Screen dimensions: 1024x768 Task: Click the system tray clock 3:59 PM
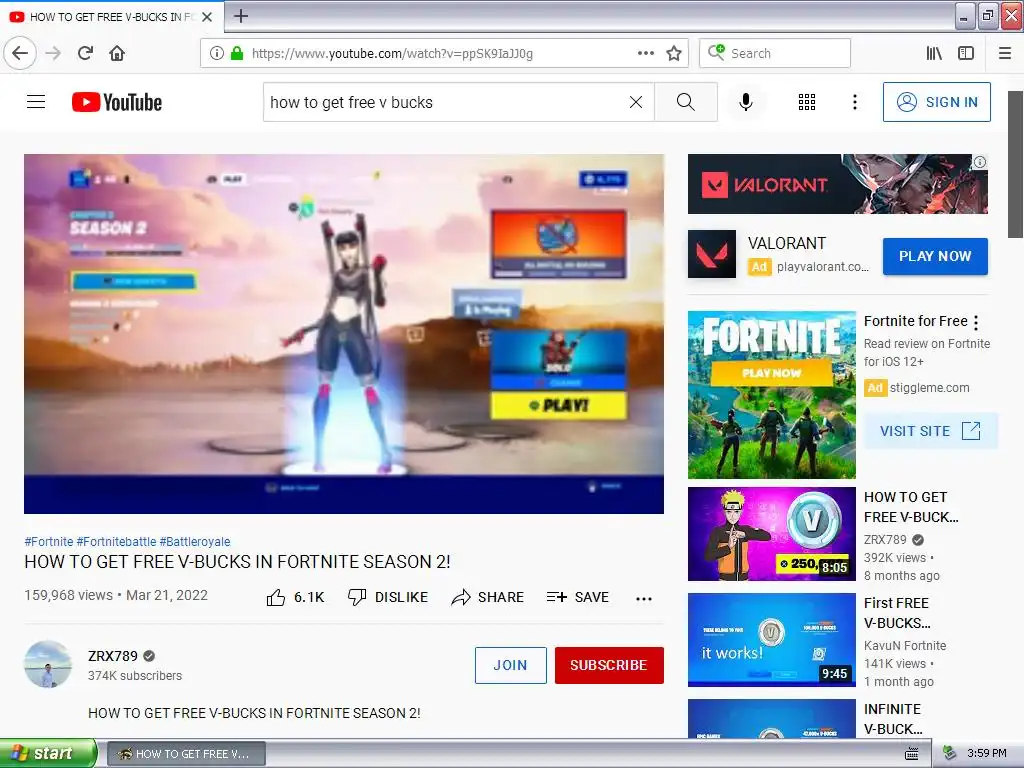point(986,753)
